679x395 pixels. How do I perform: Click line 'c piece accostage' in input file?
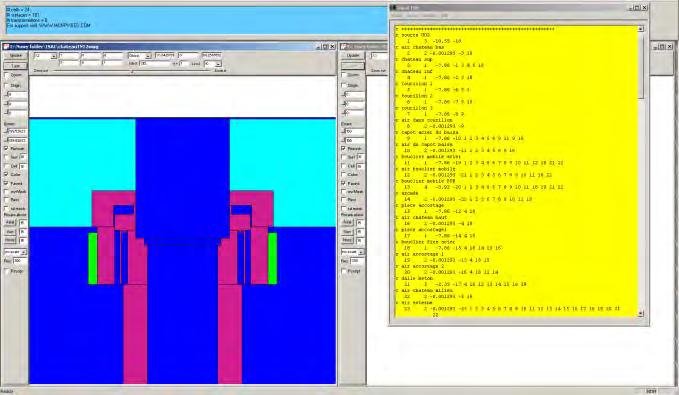(420, 205)
